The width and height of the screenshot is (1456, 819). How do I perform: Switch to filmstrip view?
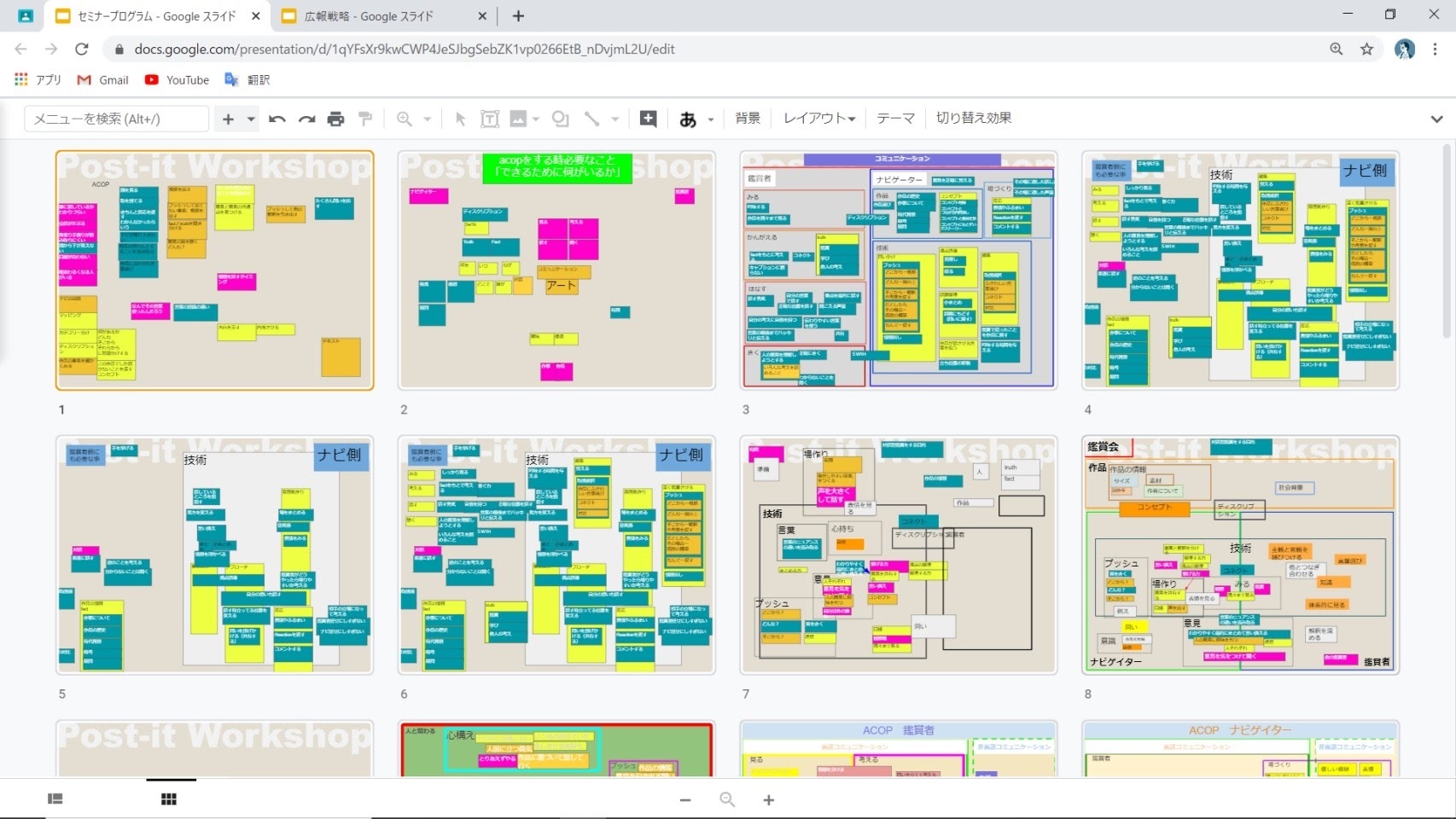[x=55, y=799]
